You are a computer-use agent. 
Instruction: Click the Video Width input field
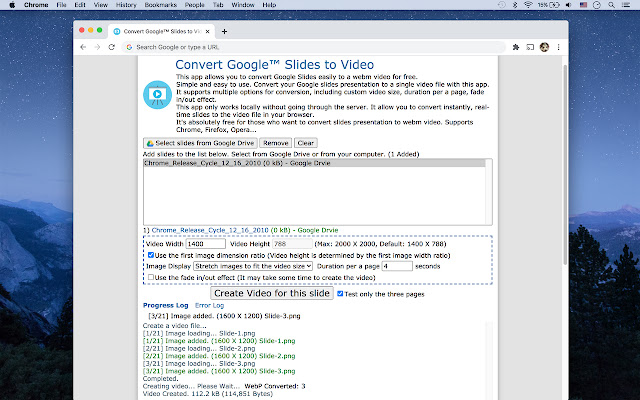[205, 243]
